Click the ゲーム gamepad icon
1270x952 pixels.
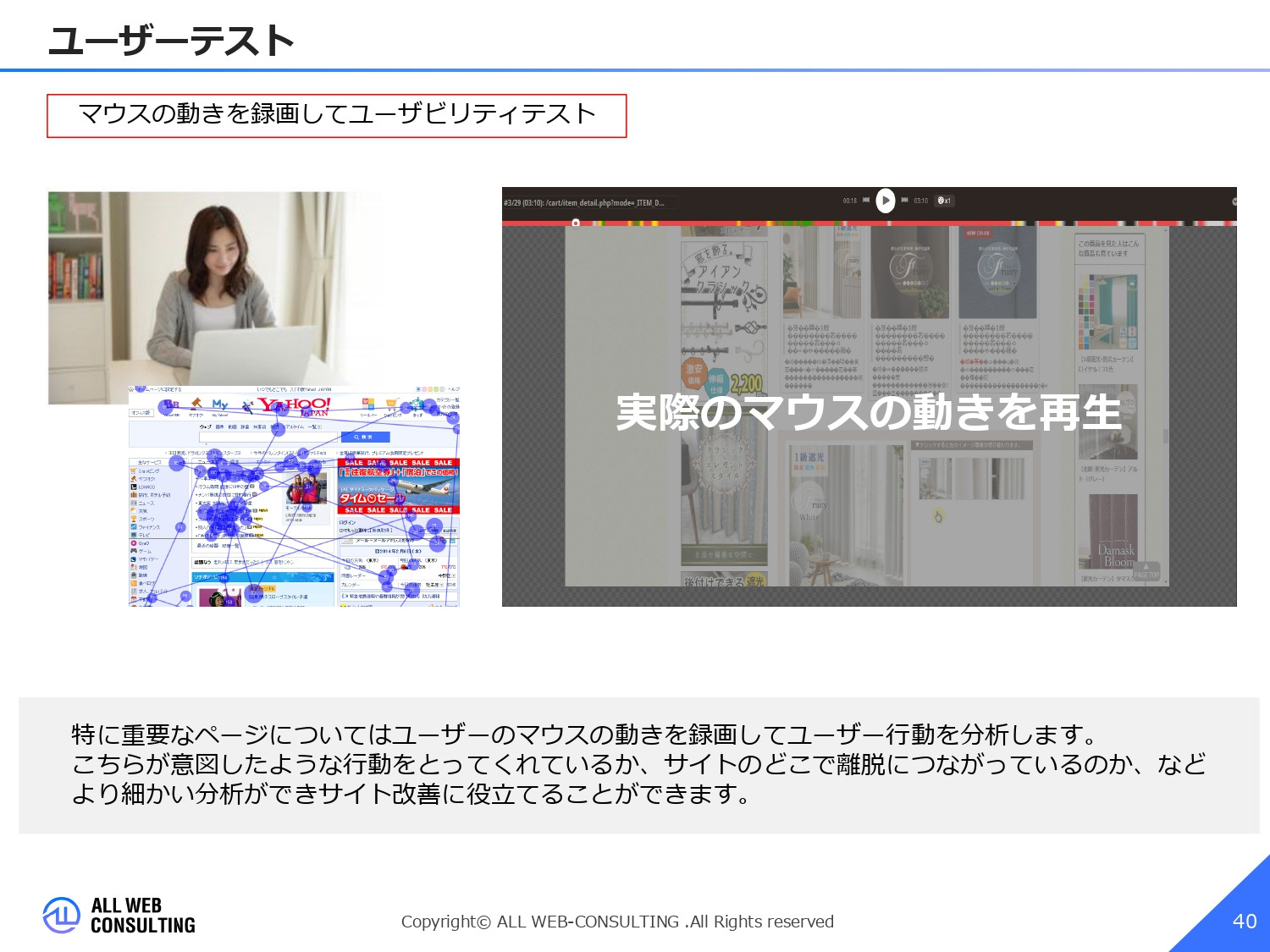[x=133, y=551]
